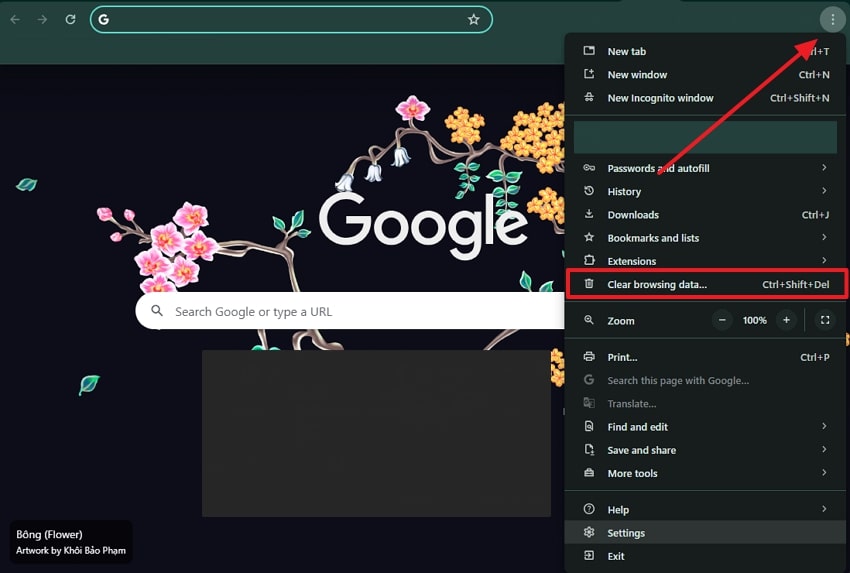Image resolution: width=850 pixels, height=573 pixels.
Task: Click the New tab icon in the menu
Action: (x=589, y=50)
